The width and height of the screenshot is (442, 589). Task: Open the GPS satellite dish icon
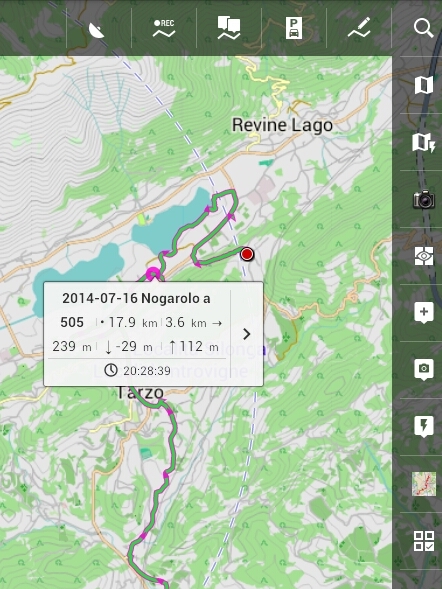pyautogui.click(x=97, y=30)
